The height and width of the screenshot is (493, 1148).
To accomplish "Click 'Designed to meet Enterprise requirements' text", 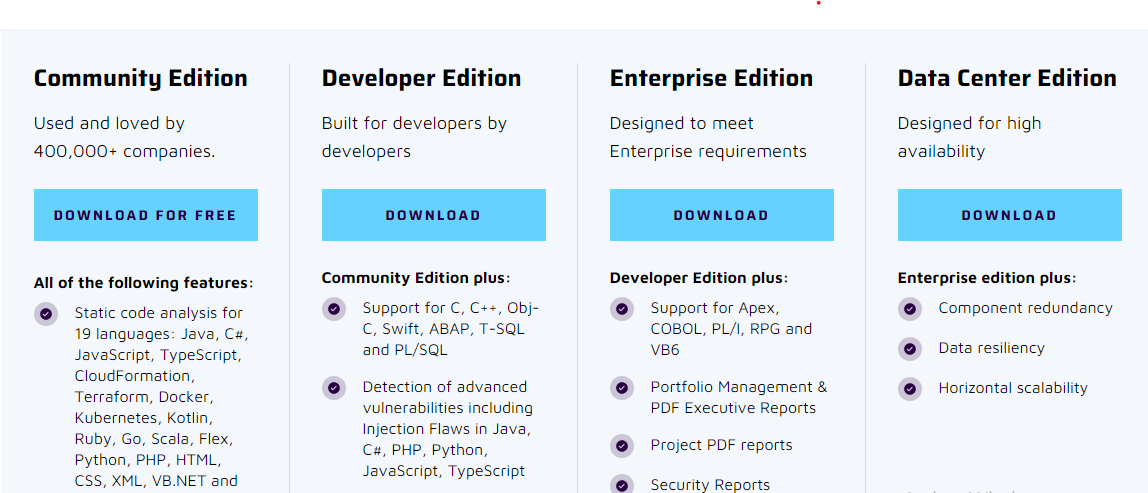I will coord(708,137).
